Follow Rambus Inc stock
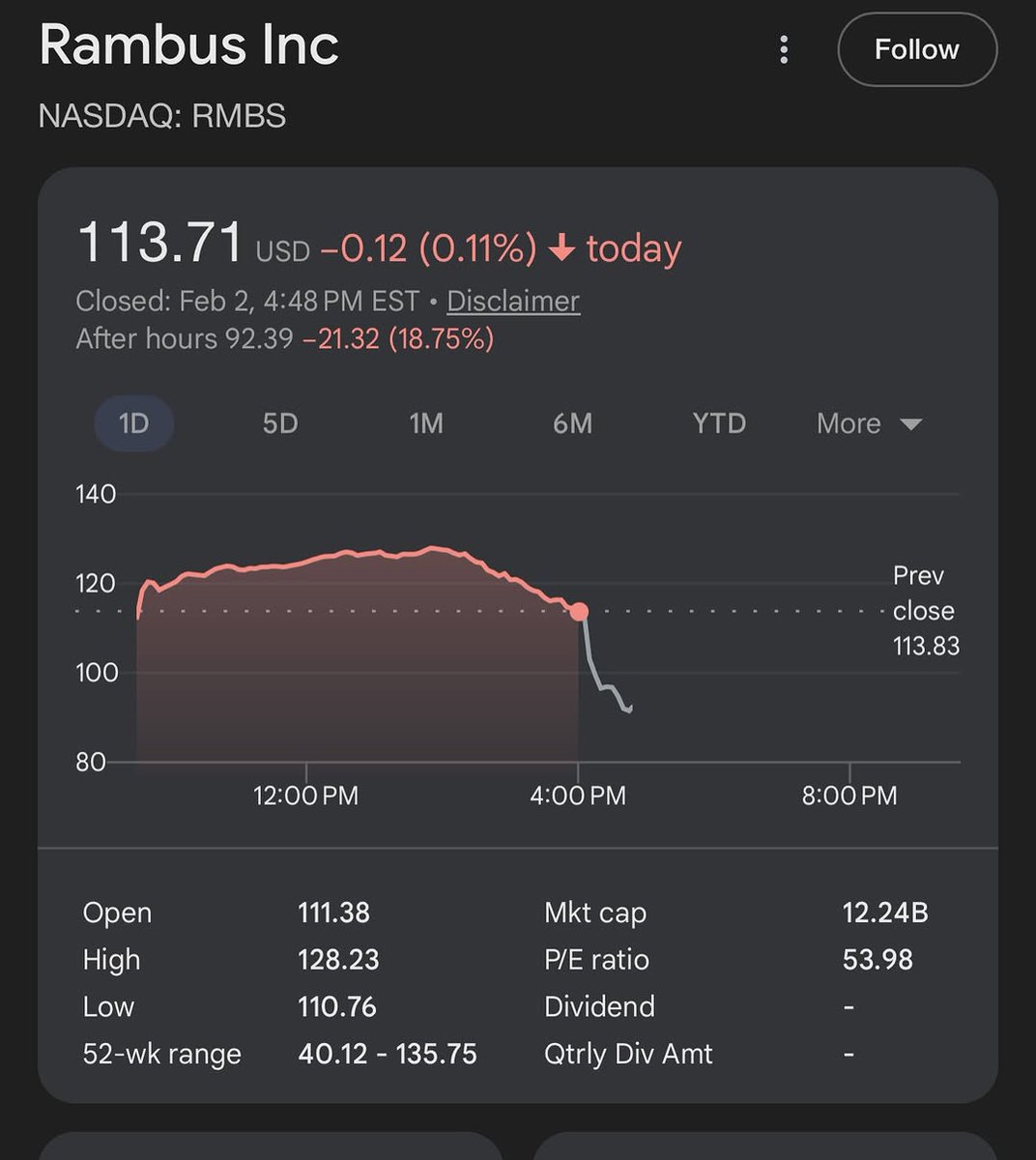The width and height of the screenshot is (1036, 1160). pos(916,49)
